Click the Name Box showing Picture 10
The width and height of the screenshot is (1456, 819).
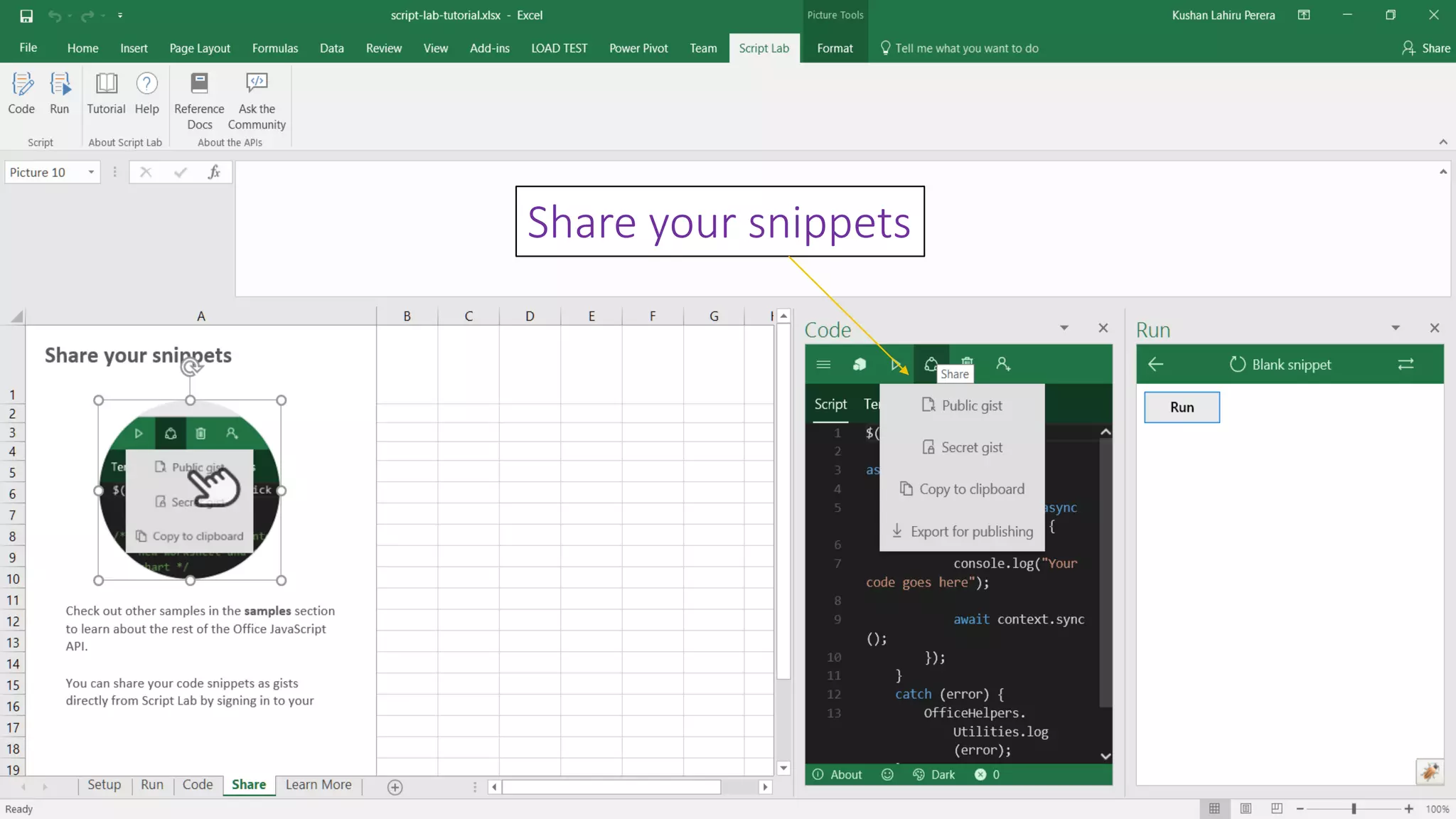click(45, 172)
